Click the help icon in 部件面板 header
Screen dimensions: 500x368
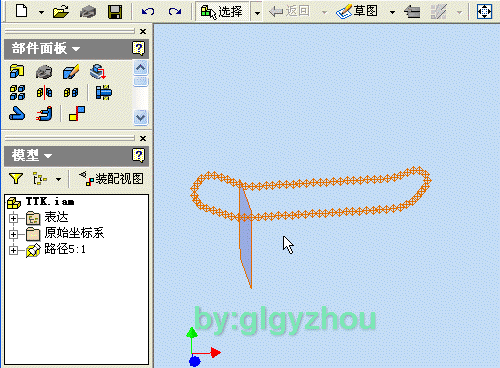(x=138, y=48)
